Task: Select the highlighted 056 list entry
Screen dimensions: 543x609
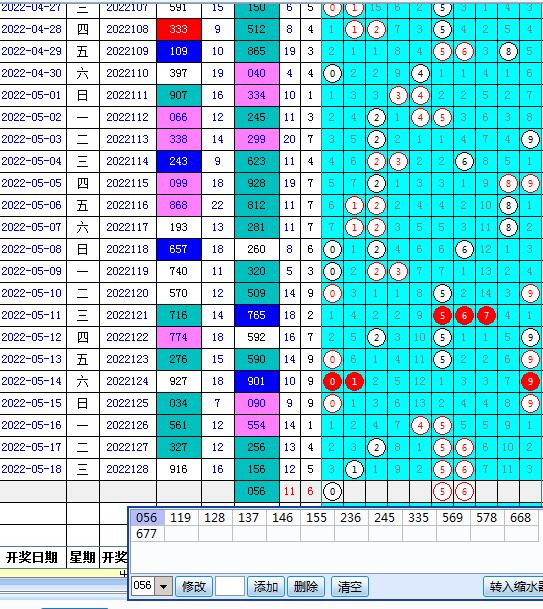Action: (147, 518)
